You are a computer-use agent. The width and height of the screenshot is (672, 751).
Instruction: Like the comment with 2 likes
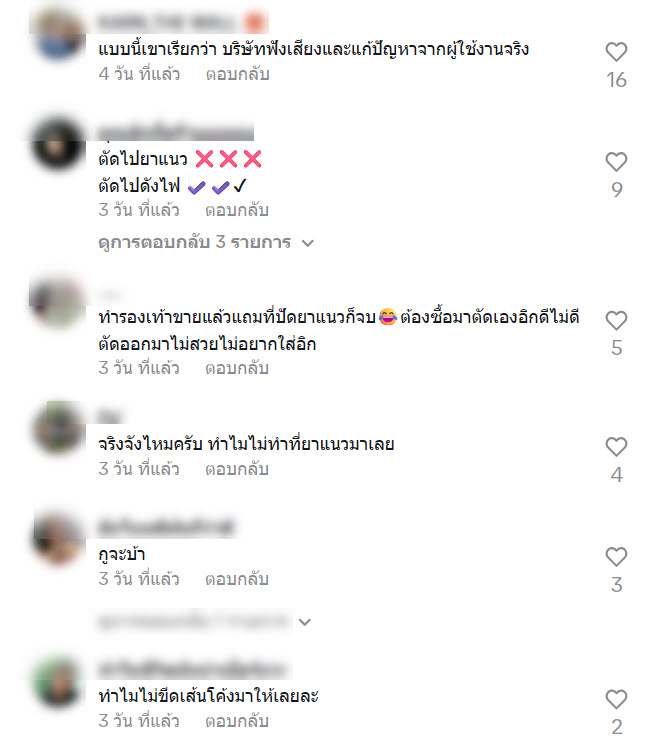tap(616, 699)
